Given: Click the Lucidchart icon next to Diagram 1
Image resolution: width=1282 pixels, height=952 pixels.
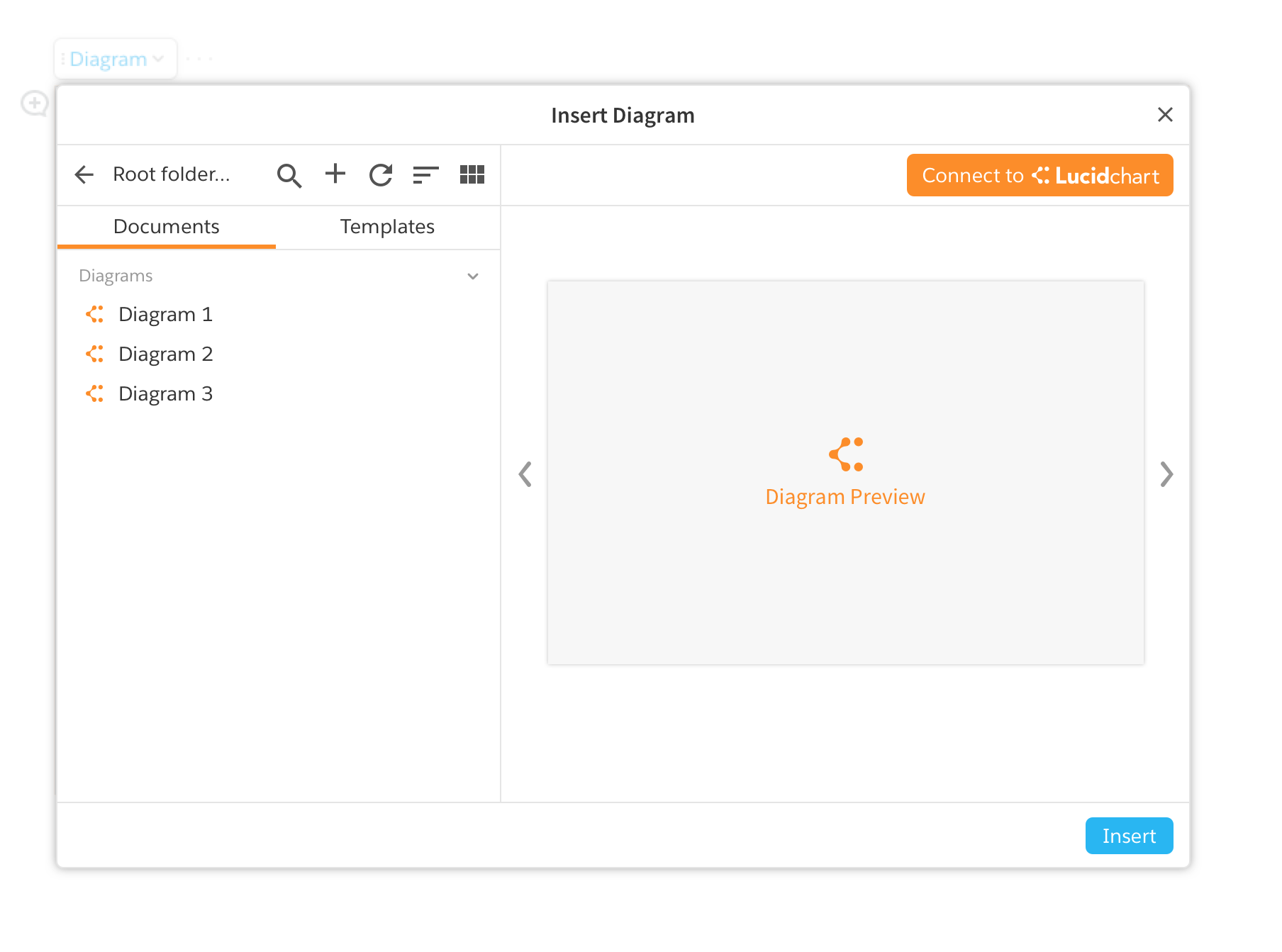Looking at the screenshot, I should click(x=95, y=314).
